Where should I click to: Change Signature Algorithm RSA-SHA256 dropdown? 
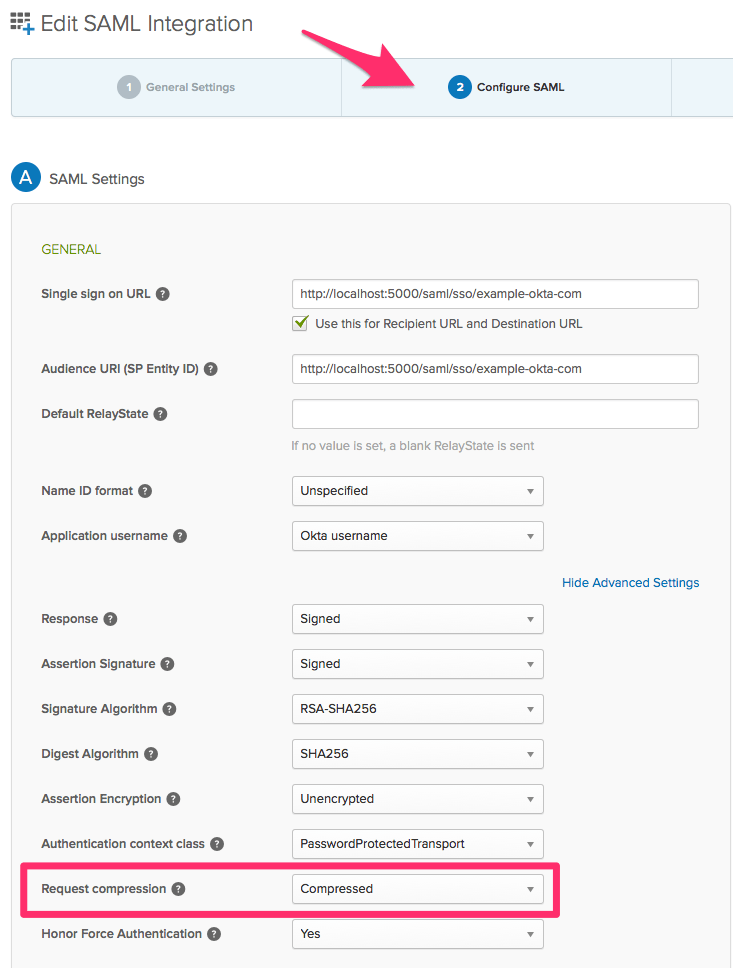click(x=417, y=709)
